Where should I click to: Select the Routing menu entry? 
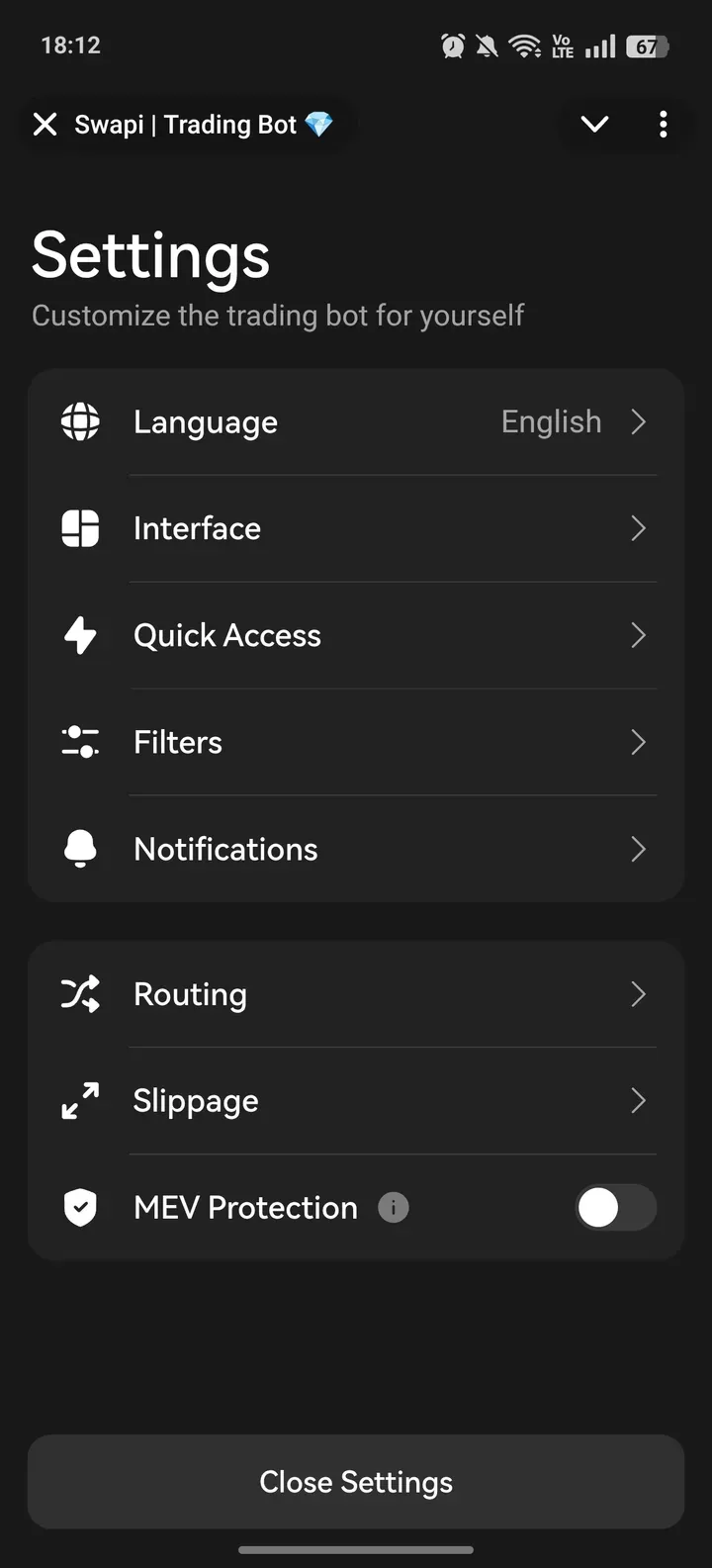[x=191, y=994]
